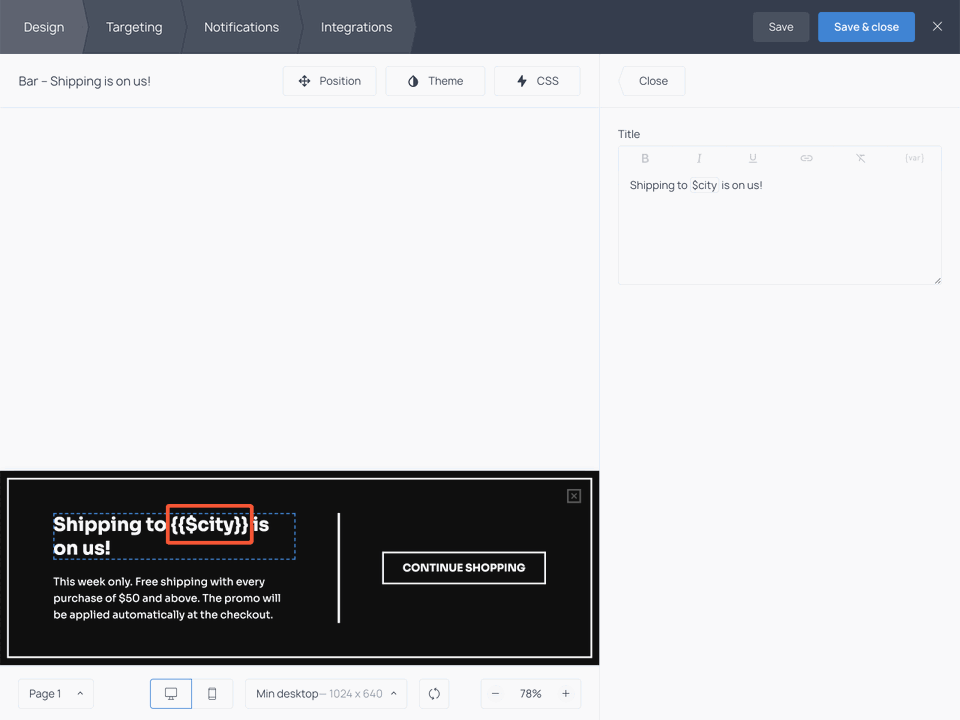This screenshot has height=720, width=960.
Task: Open the Notifications tab
Action: [241, 27]
